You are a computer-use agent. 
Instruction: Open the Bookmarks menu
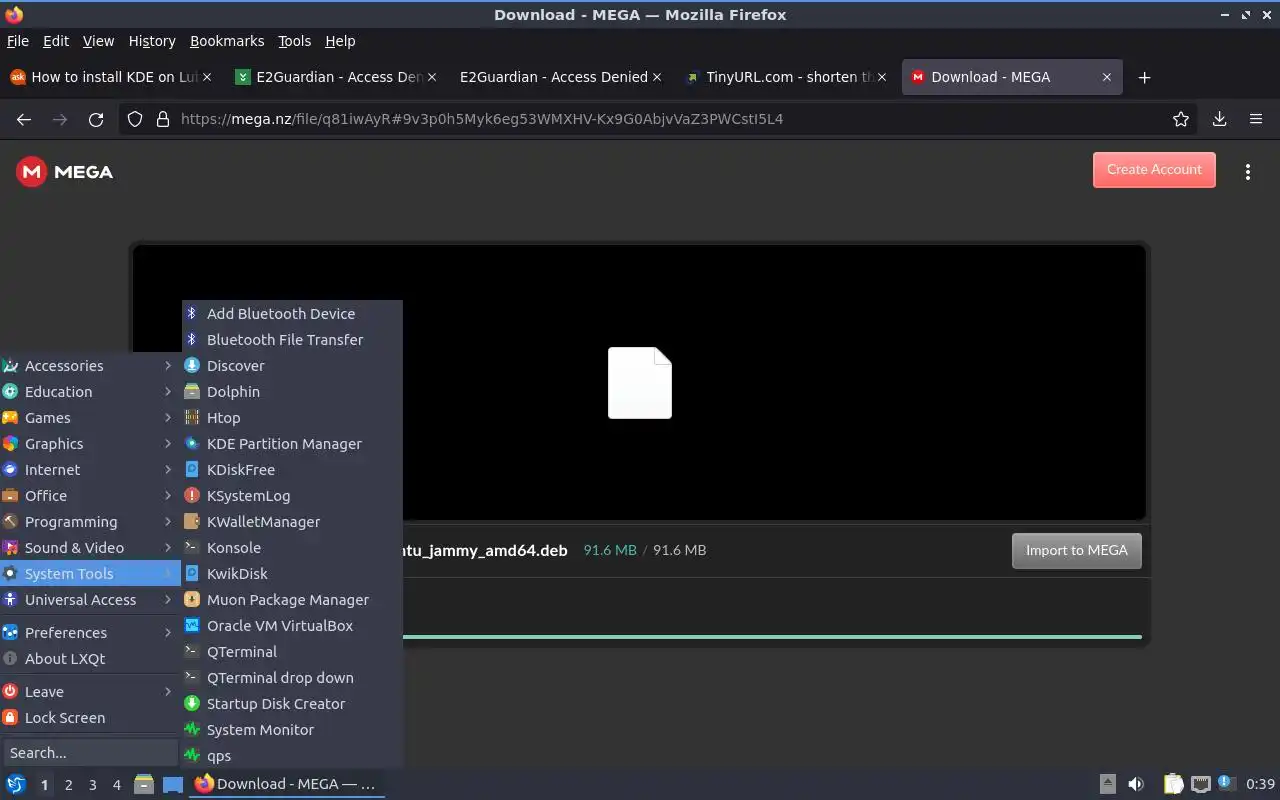227,41
